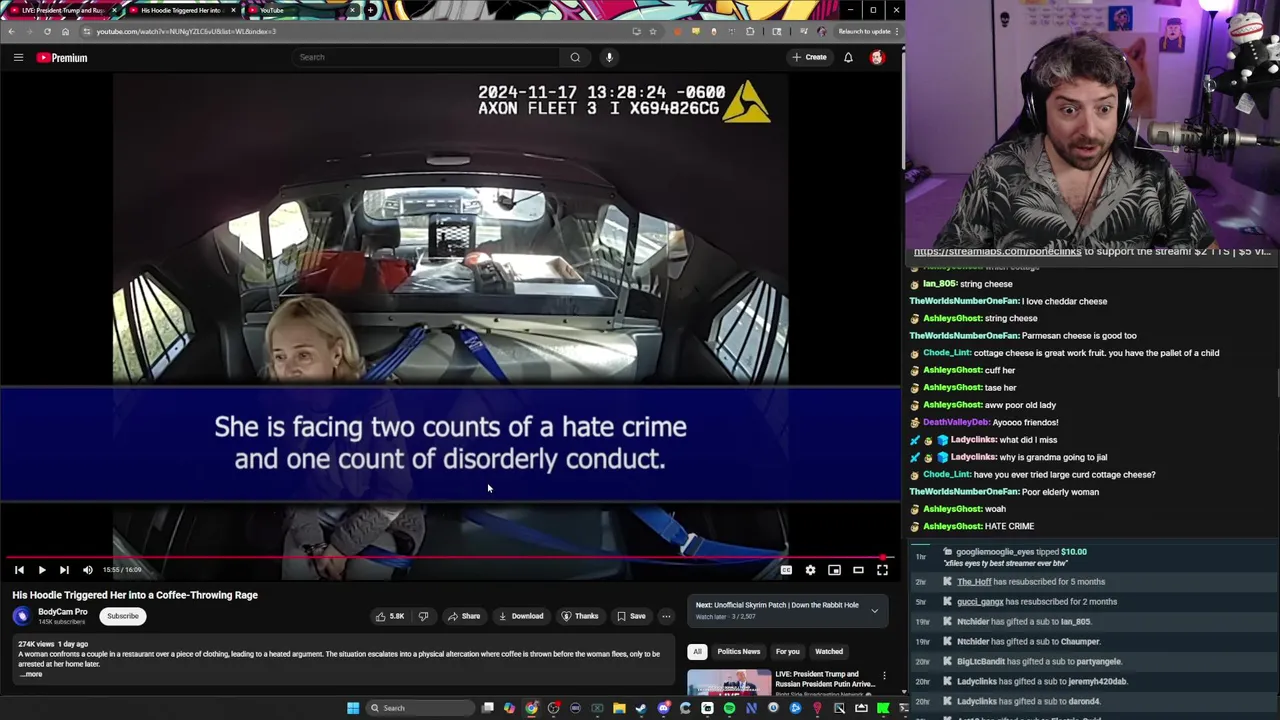The width and height of the screenshot is (1280, 720).
Task: Open the YouTube hamburger guide menu
Action: tap(18, 58)
